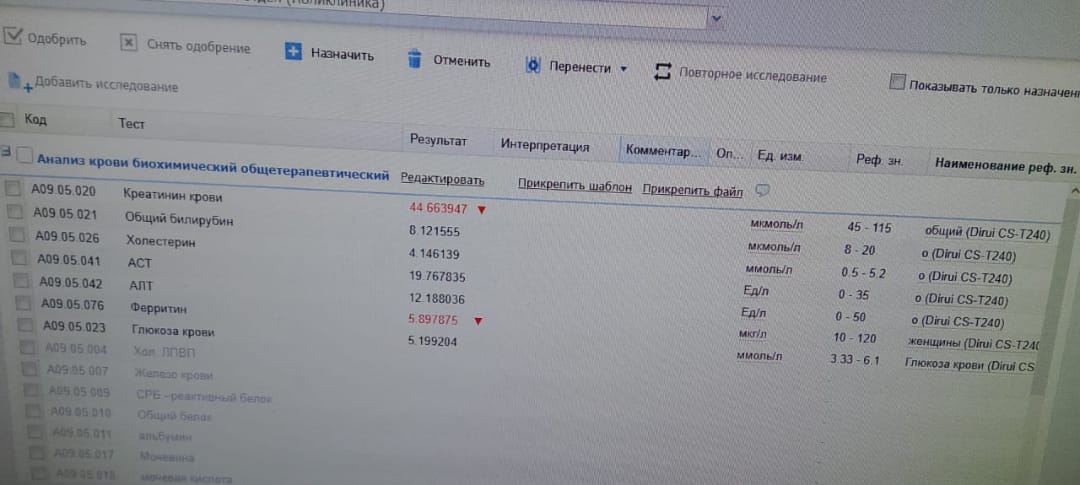Click the Повторное исследование repeat arrows icon
This screenshot has width=1080, height=485.
click(x=662, y=72)
